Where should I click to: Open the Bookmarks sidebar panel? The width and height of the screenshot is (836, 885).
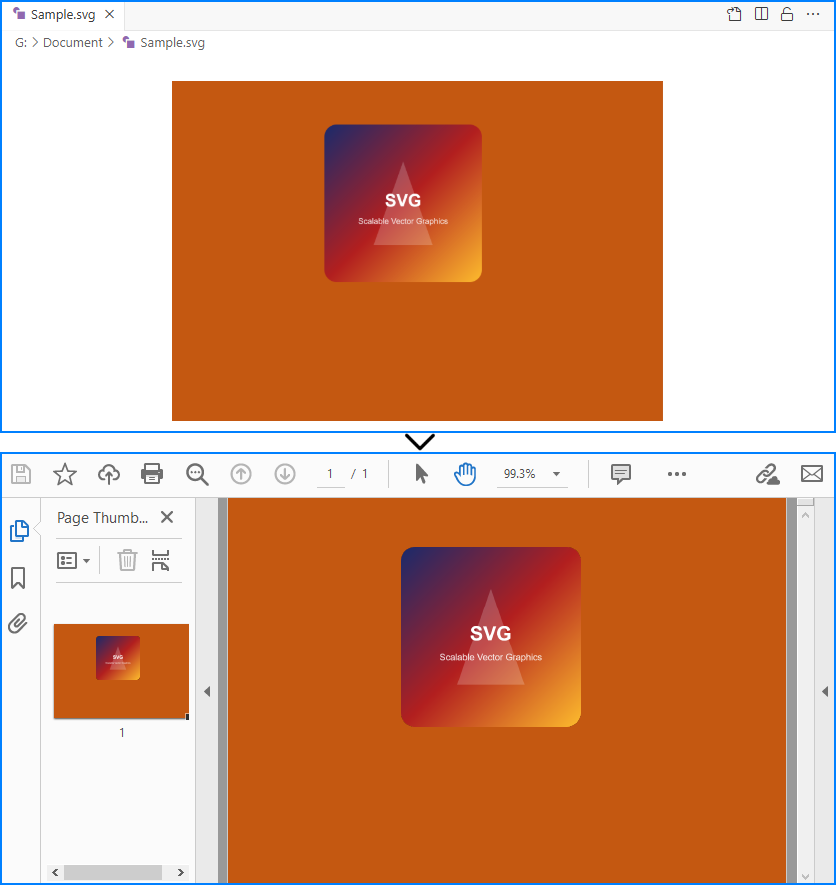click(18, 578)
